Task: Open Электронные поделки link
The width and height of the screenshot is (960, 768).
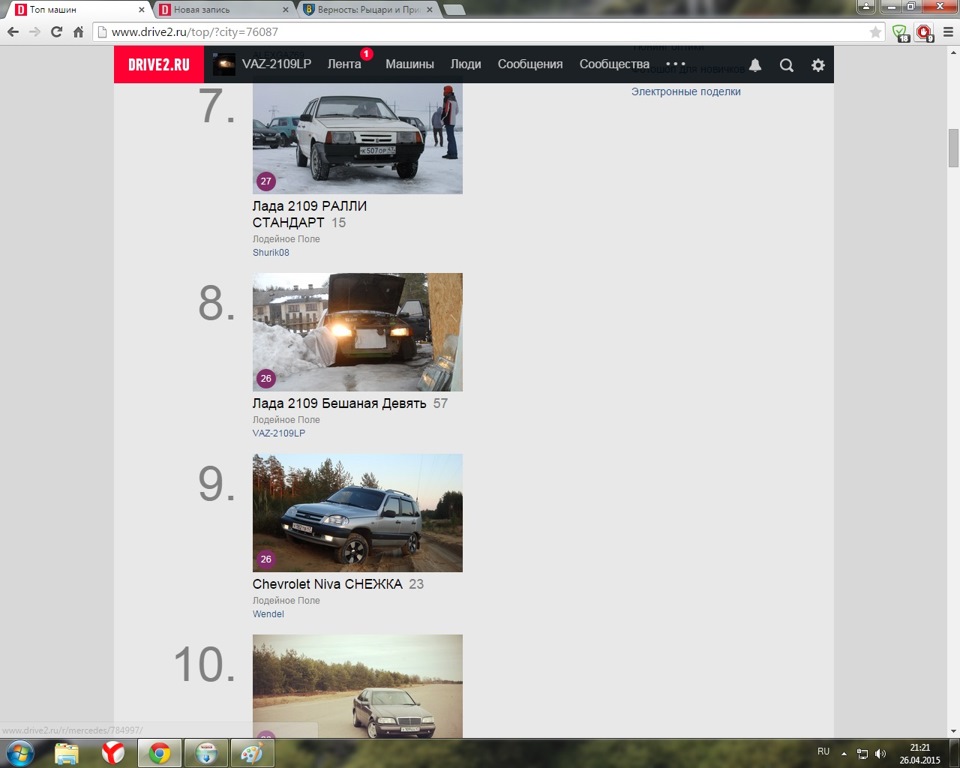Action: pos(686,92)
